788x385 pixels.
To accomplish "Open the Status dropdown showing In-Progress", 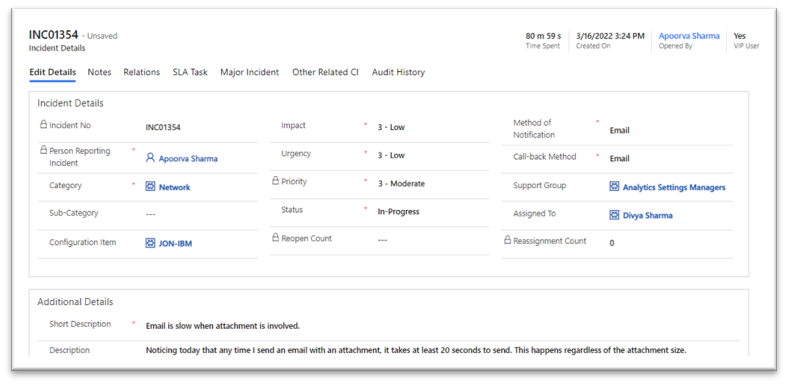I will pos(432,212).
